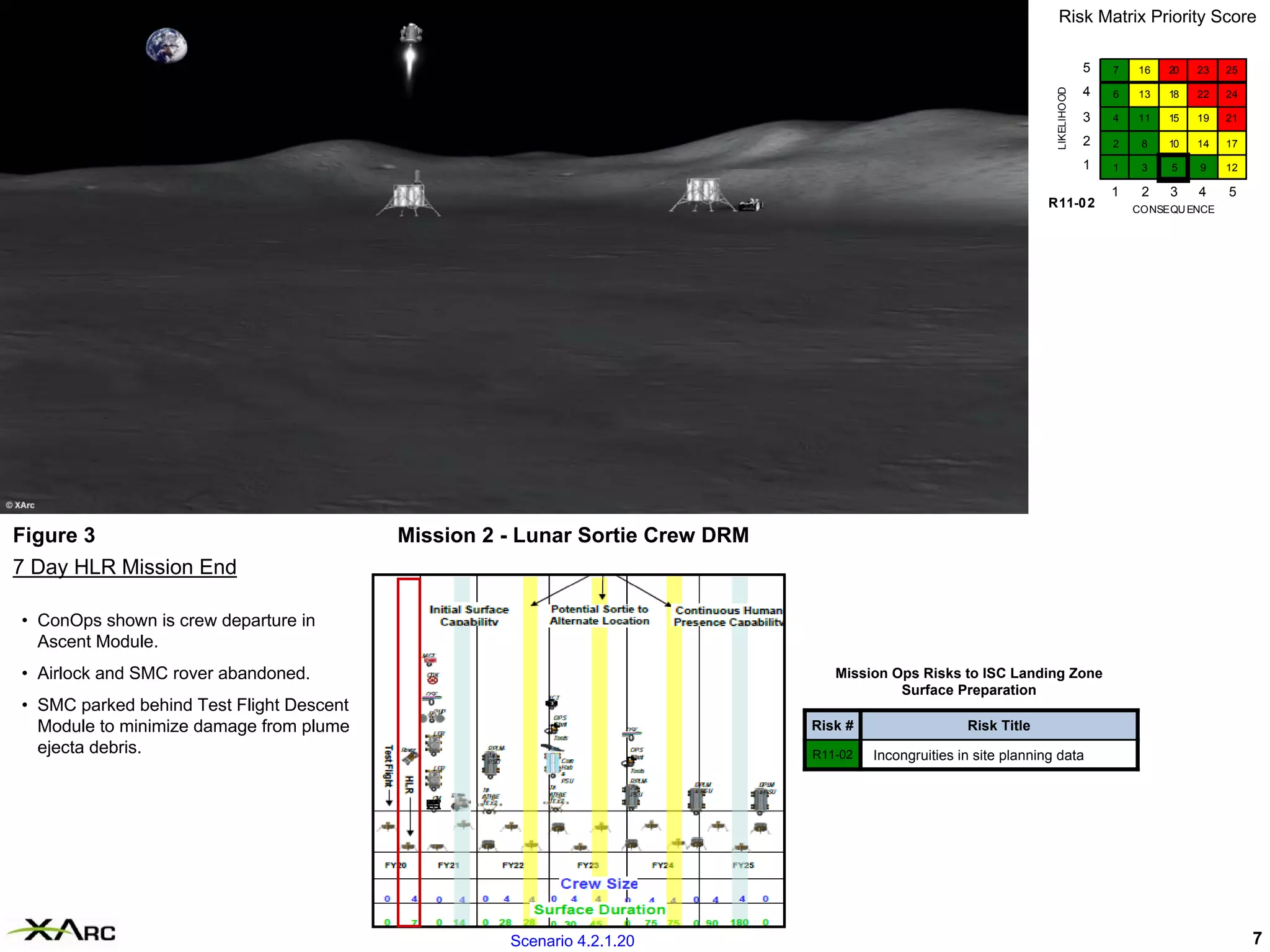
Task: Select the yellow cell numbered 16
Action: 1144,70
